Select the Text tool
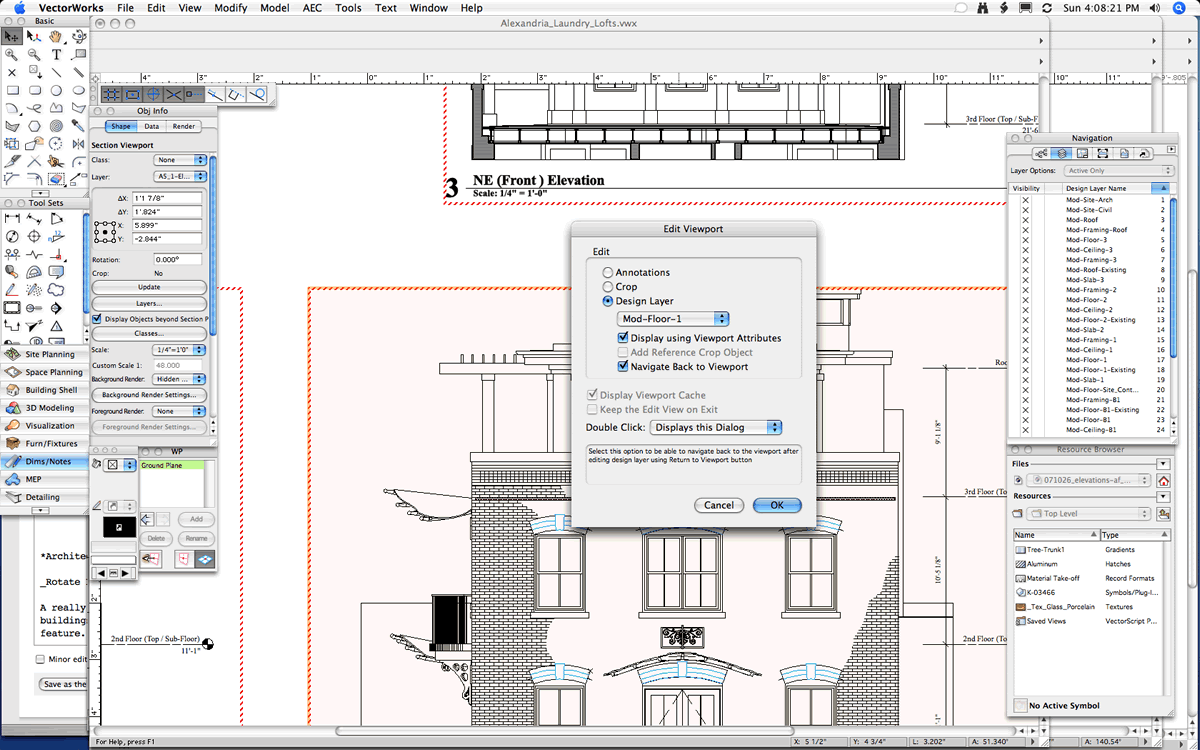1200x750 pixels. click(56, 55)
